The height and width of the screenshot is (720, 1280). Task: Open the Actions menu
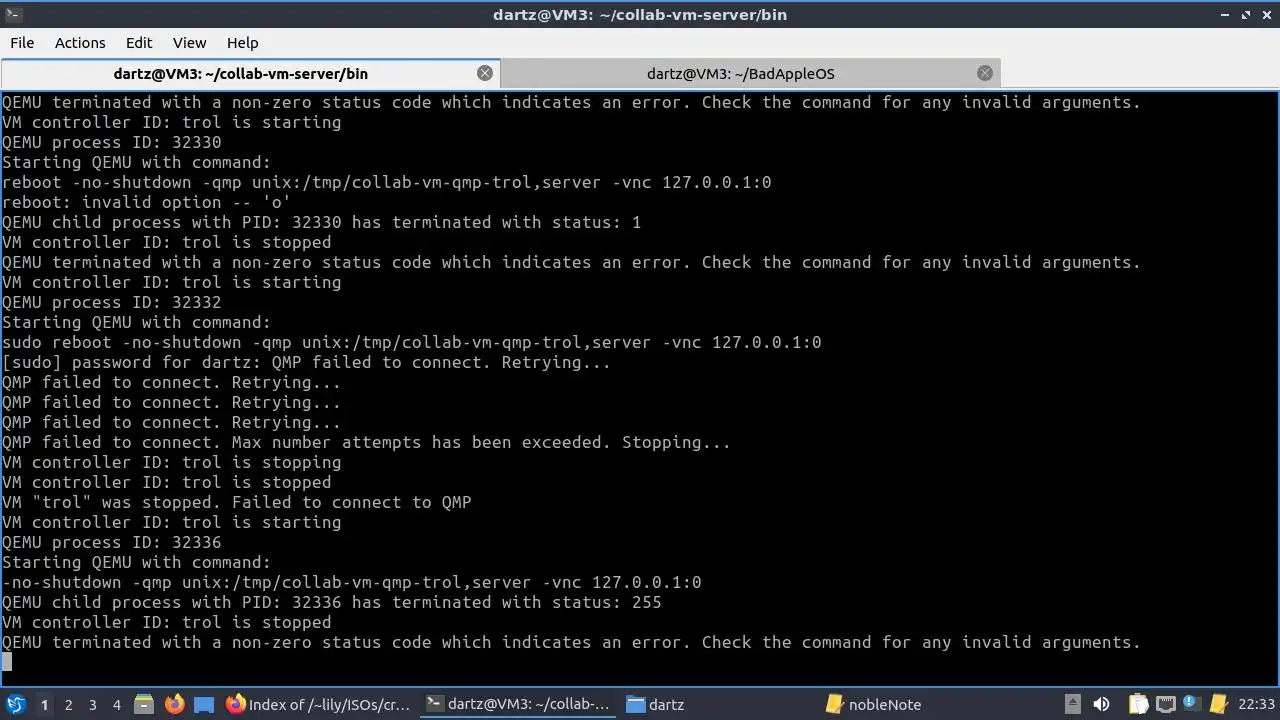coord(80,43)
